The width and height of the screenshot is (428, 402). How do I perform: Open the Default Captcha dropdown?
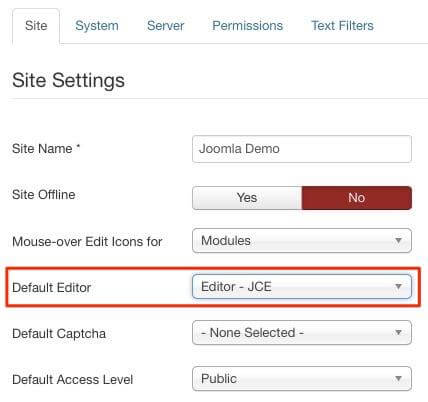[302, 332]
